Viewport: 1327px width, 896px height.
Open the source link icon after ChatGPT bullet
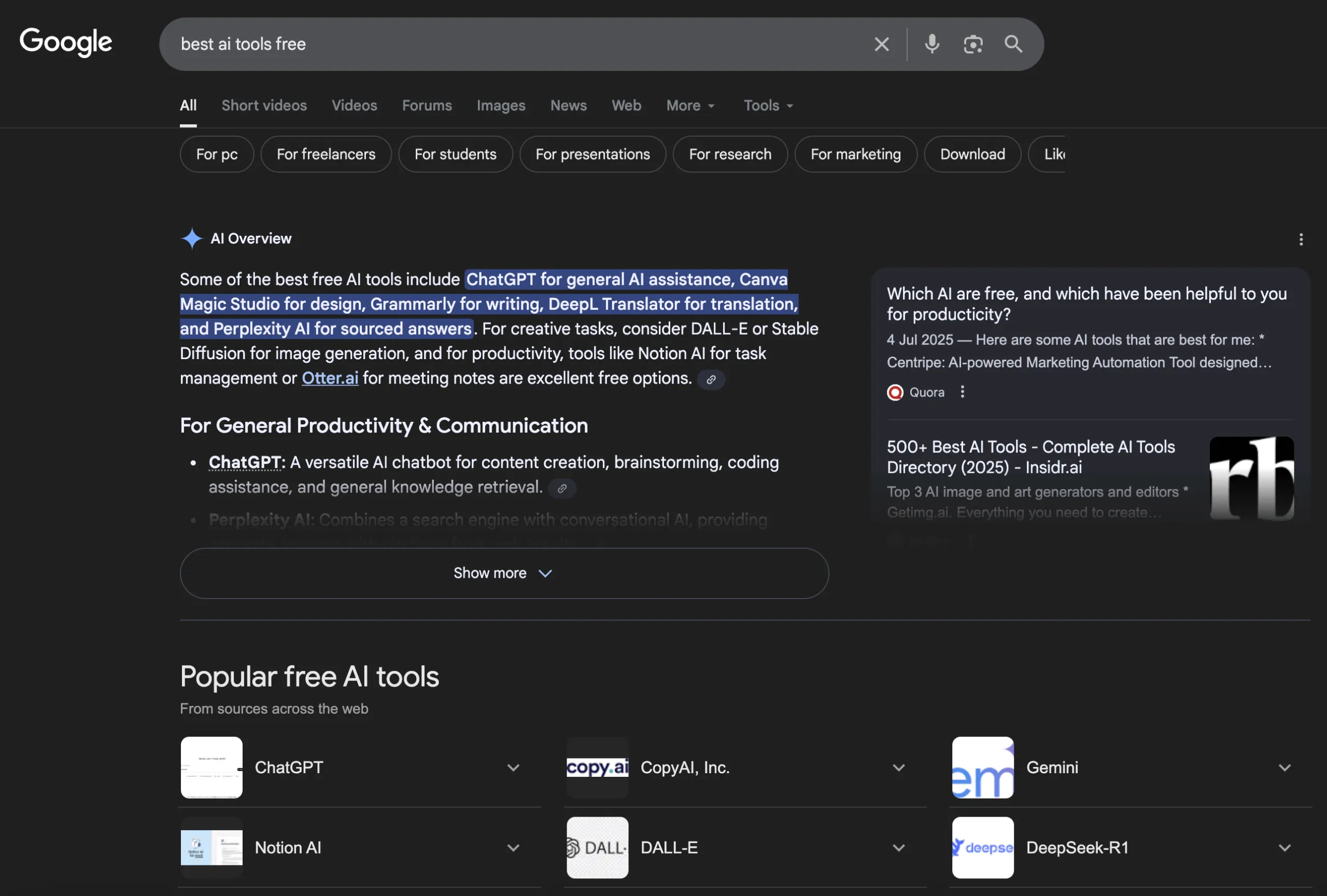pos(562,489)
